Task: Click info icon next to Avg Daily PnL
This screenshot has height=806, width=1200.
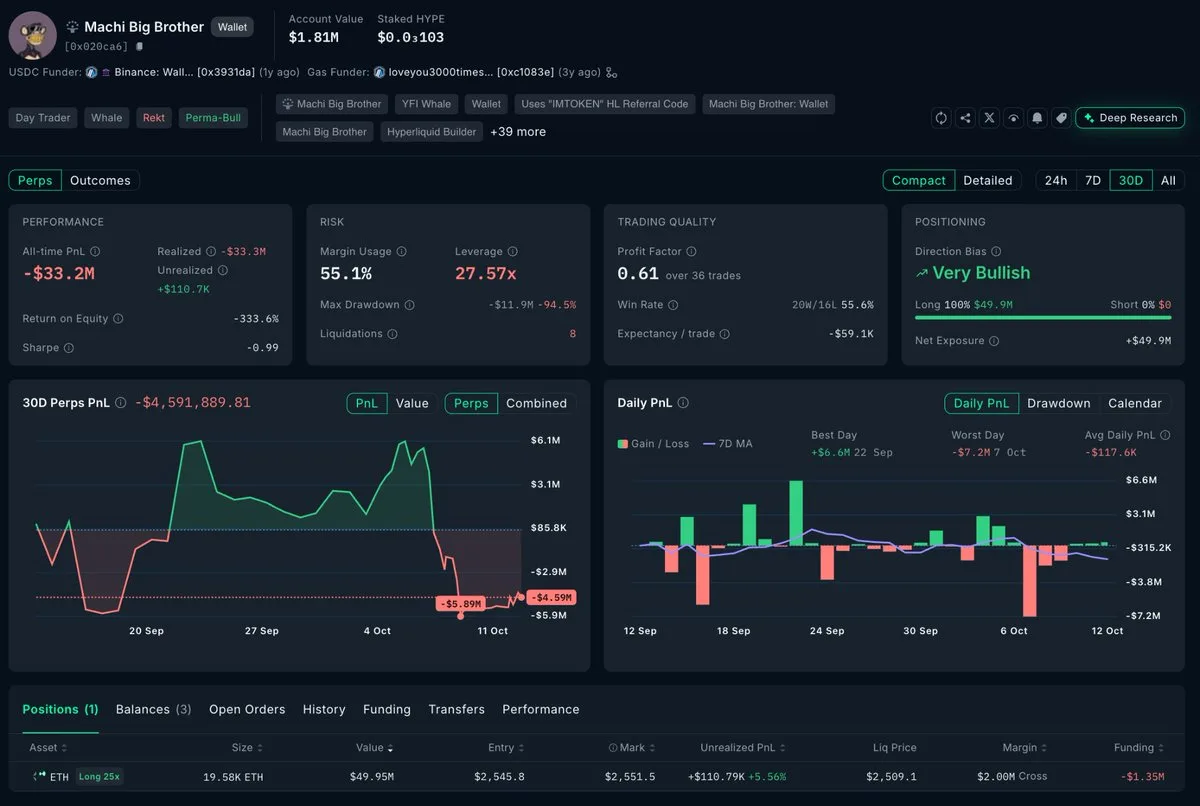Action: click(x=1165, y=435)
